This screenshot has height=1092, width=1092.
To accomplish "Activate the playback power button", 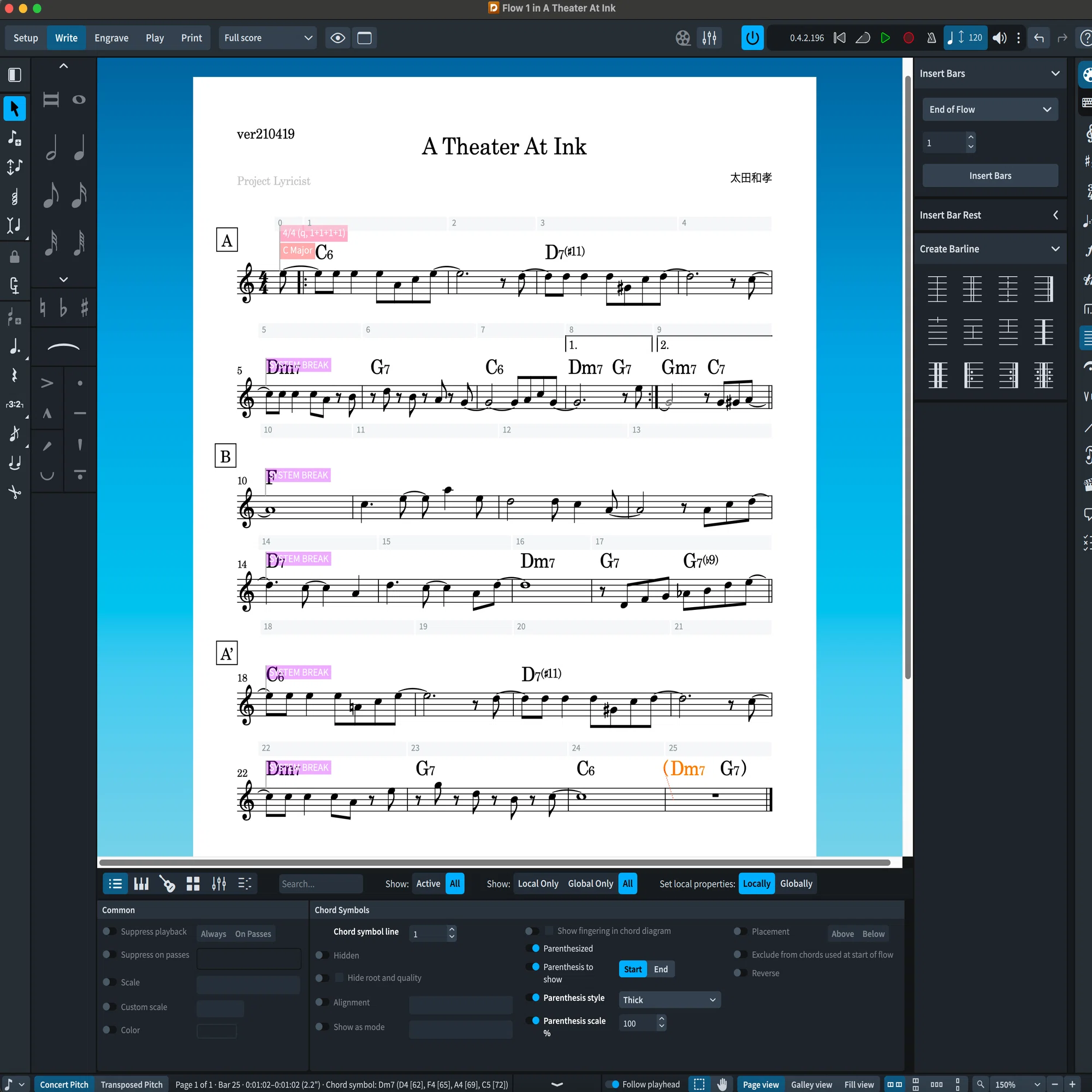I will pyautogui.click(x=752, y=38).
